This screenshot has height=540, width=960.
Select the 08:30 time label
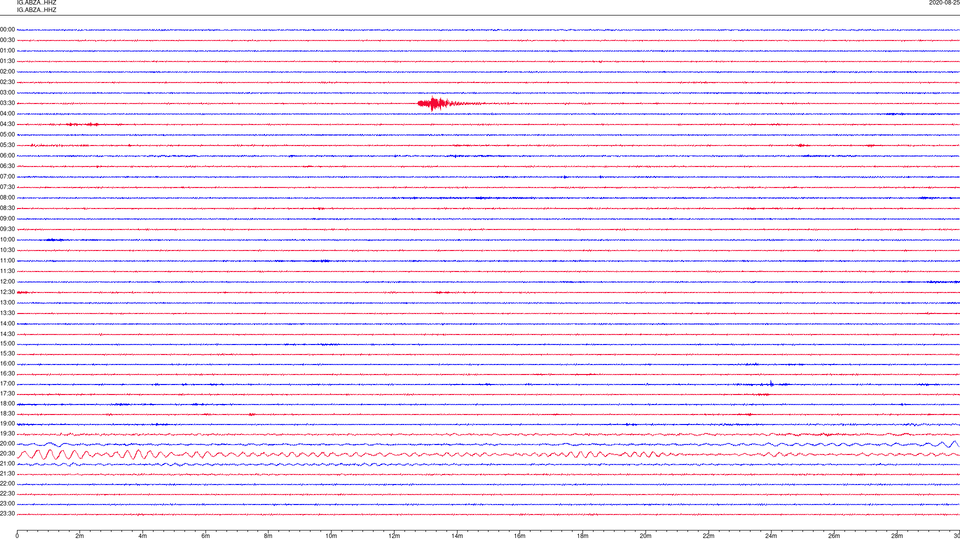[7, 208]
